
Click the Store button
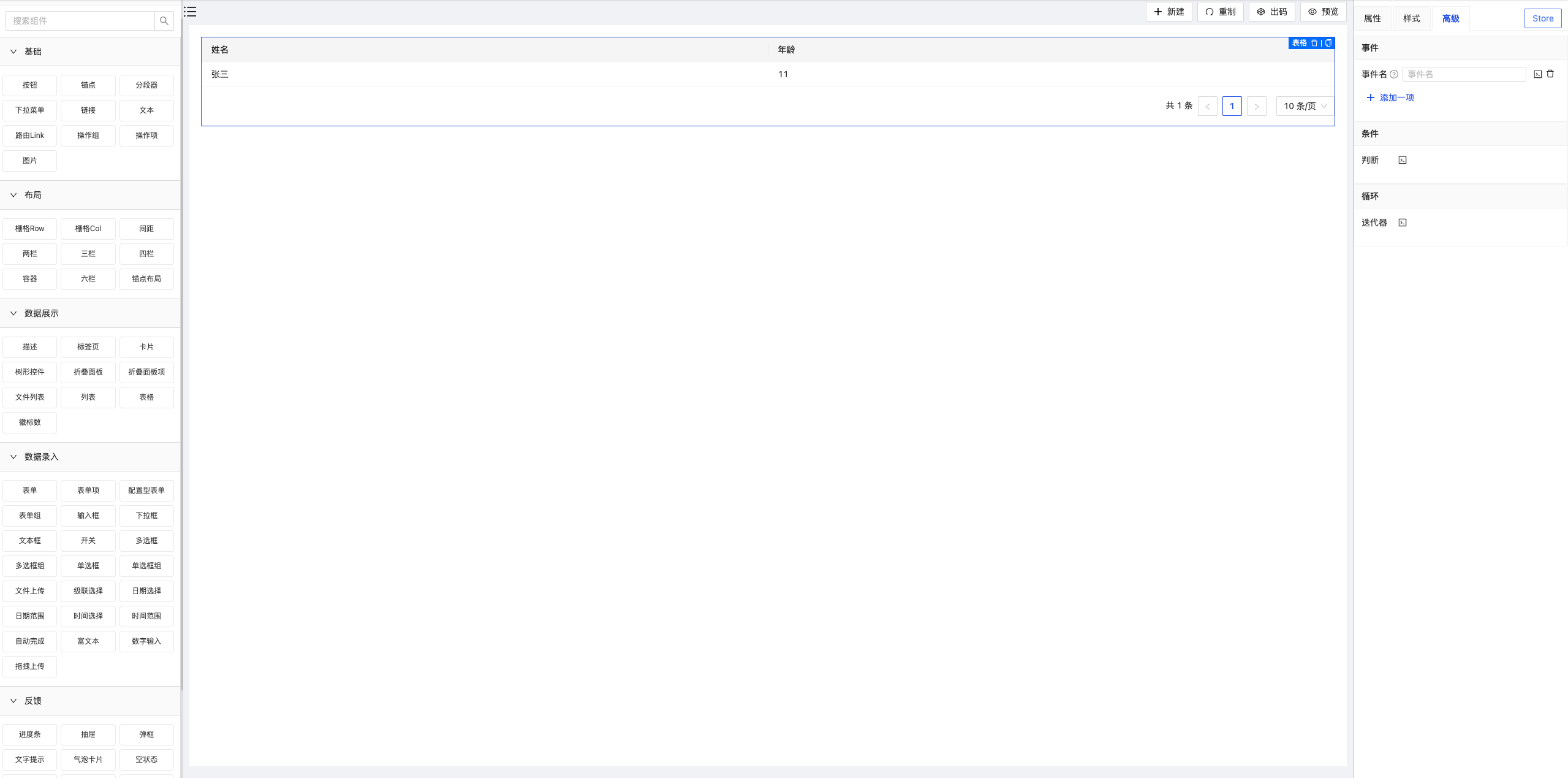coord(1542,18)
